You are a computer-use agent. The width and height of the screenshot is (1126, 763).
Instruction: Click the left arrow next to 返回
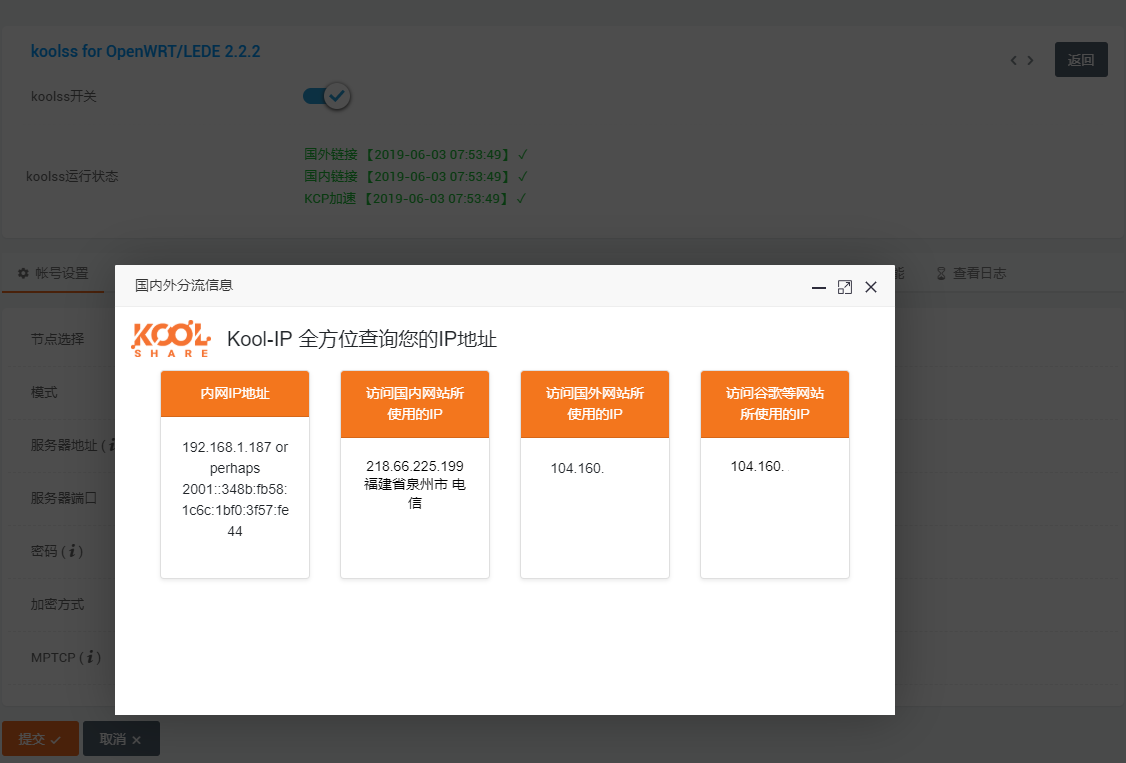(x=1013, y=60)
